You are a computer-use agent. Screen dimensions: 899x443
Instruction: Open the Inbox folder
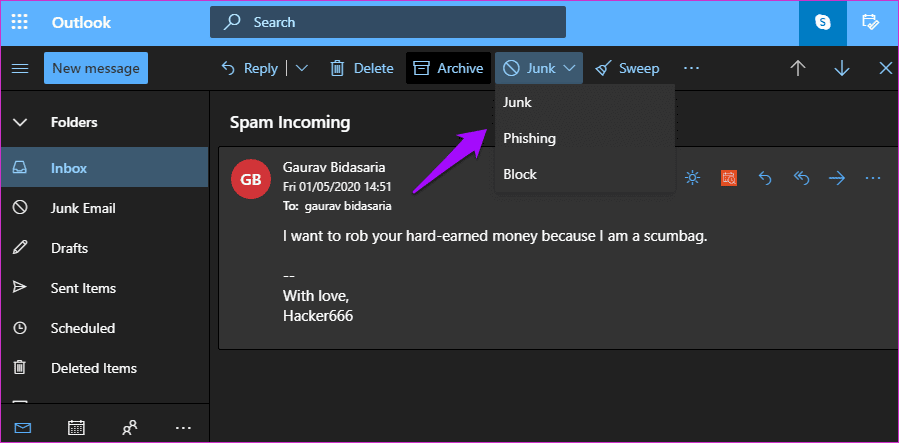pyautogui.click(x=104, y=168)
